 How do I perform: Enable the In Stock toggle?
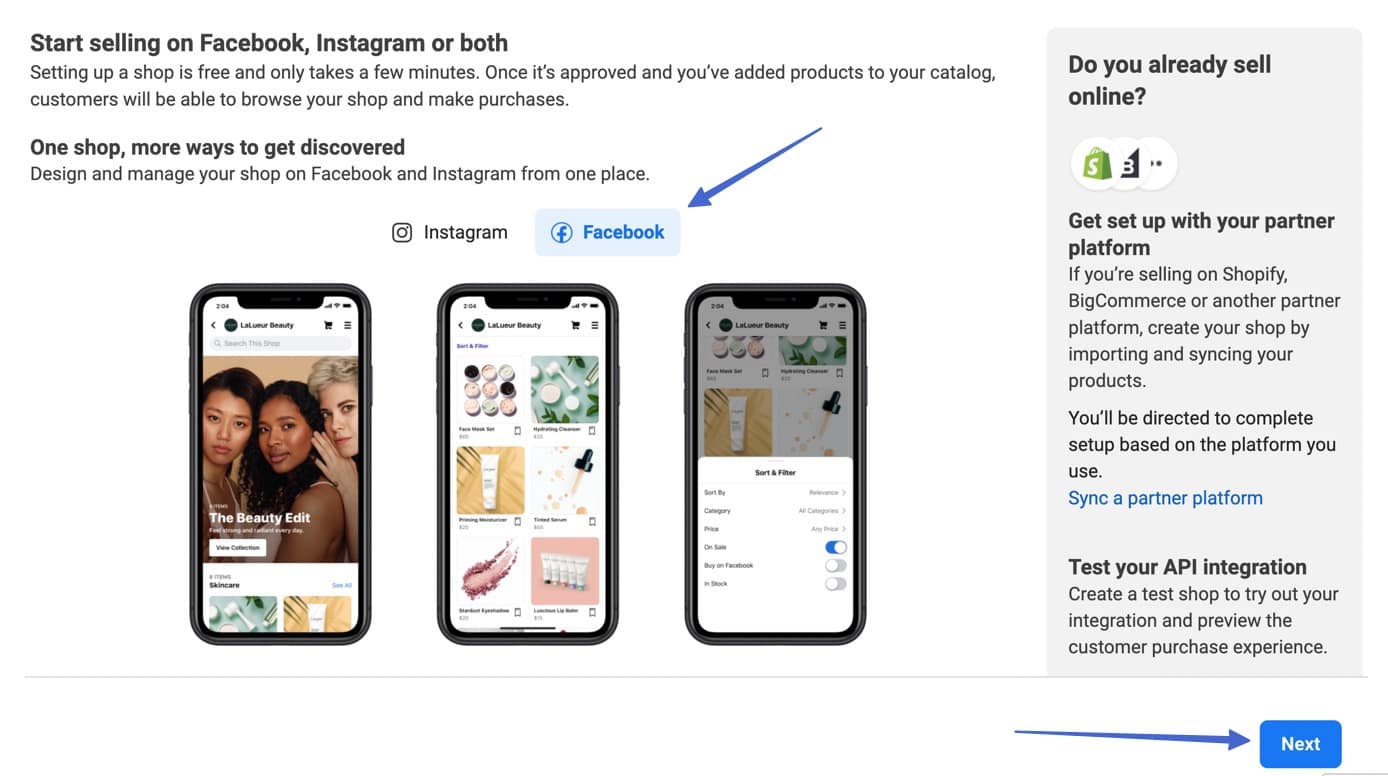(835, 584)
